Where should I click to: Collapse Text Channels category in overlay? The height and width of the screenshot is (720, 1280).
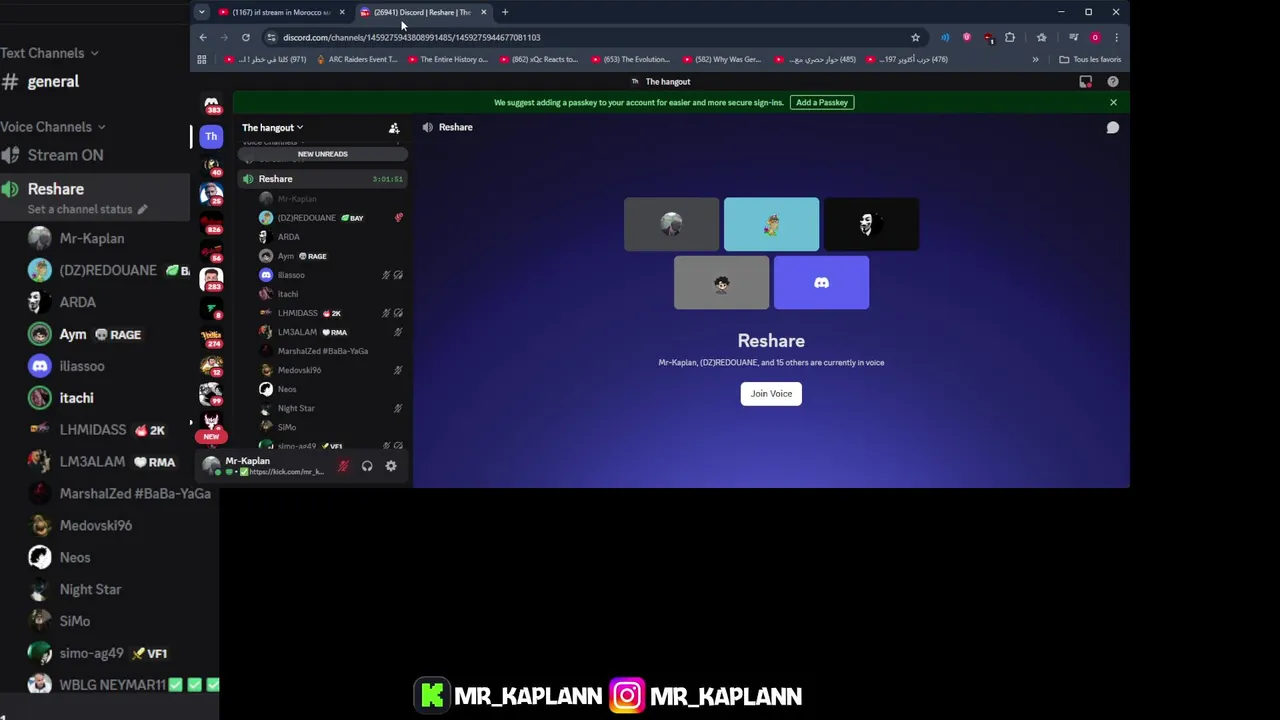49,53
